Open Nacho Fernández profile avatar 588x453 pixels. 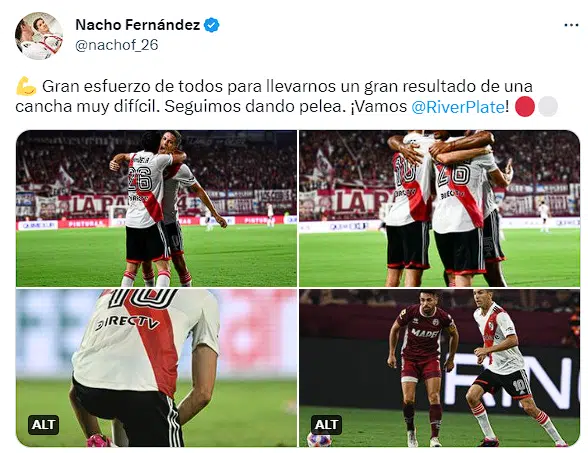(x=39, y=36)
